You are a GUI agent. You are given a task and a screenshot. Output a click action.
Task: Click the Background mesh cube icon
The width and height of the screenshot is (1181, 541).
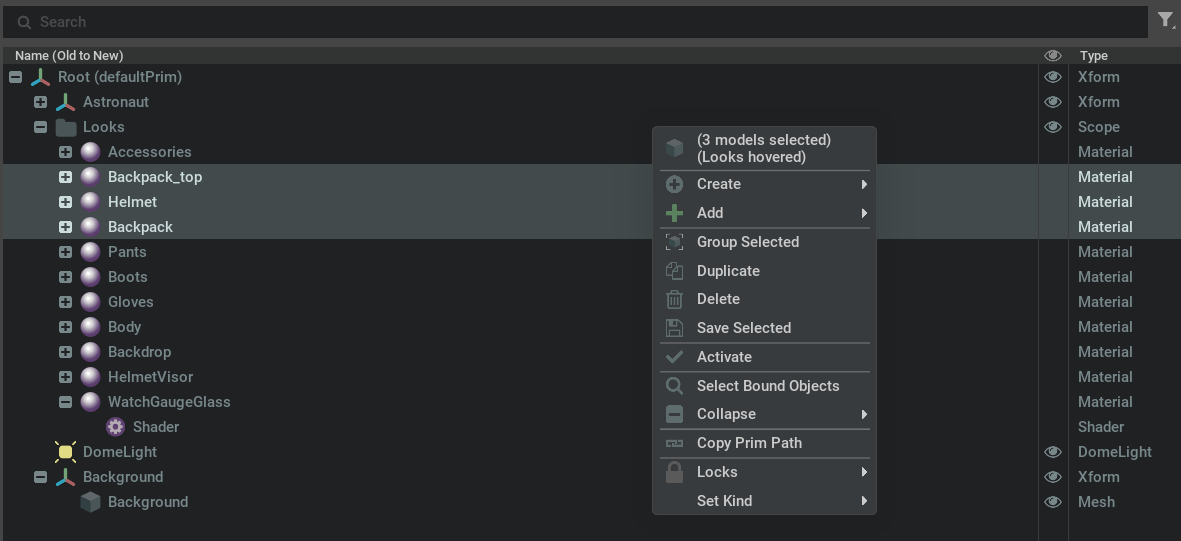[x=90, y=502]
